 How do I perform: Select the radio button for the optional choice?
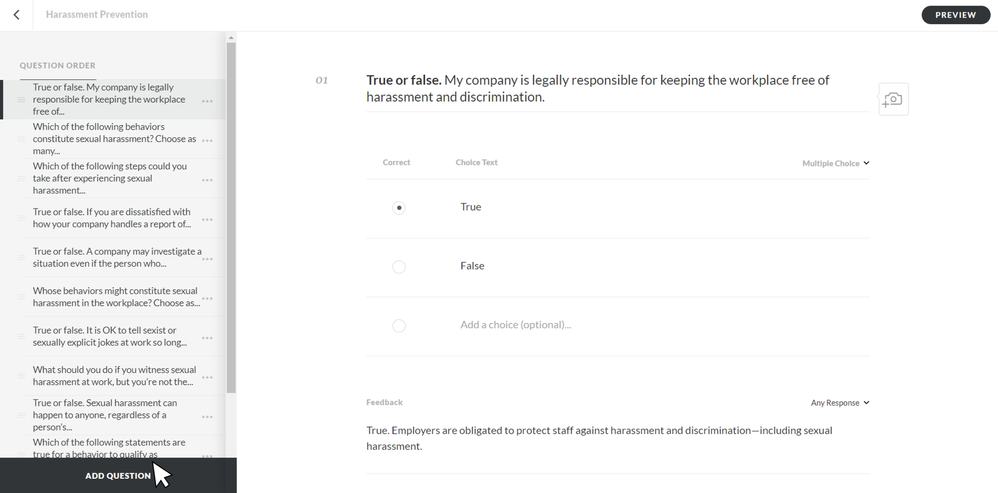pos(399,326)
